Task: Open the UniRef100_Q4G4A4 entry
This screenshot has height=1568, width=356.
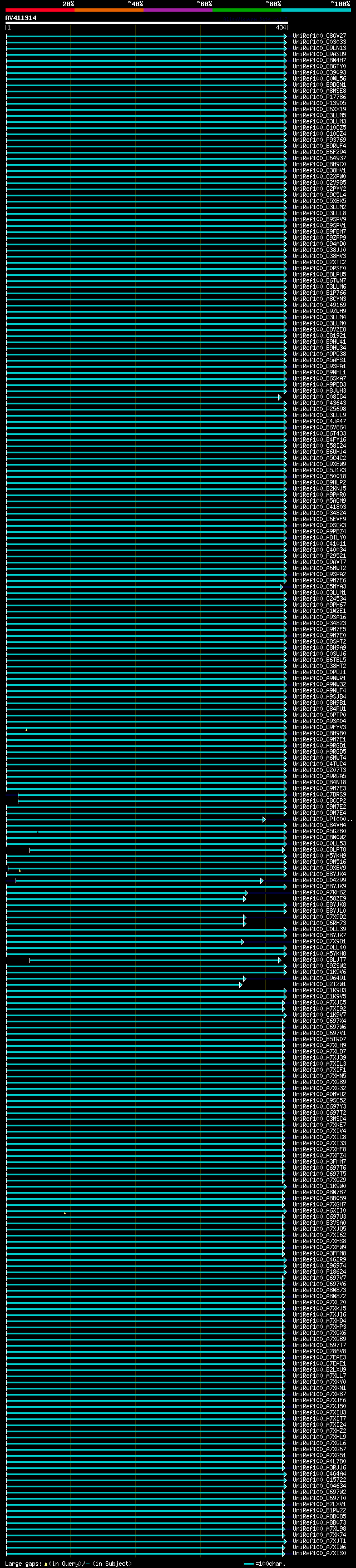Action: coord(319,1473)
